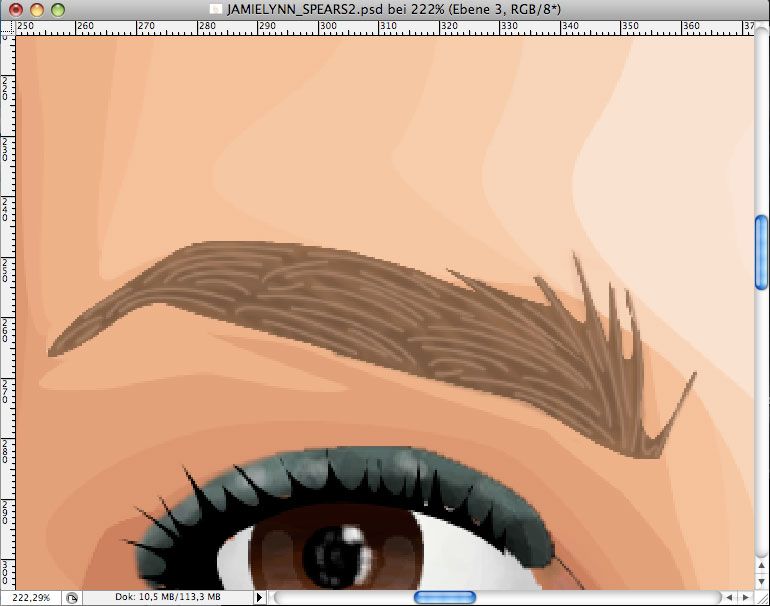Click the horizontal scrollbar blue thumb
The width and height of the screenshot is (770, 606).
point(445,598)
